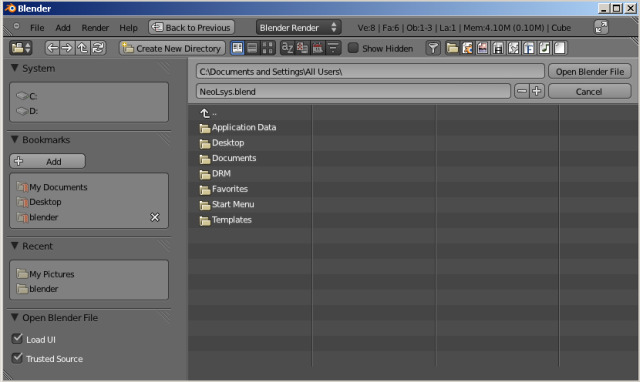Uncheck Trusted Source checkbox
This screenshot has width=640, height=382.
coord(17,358)
